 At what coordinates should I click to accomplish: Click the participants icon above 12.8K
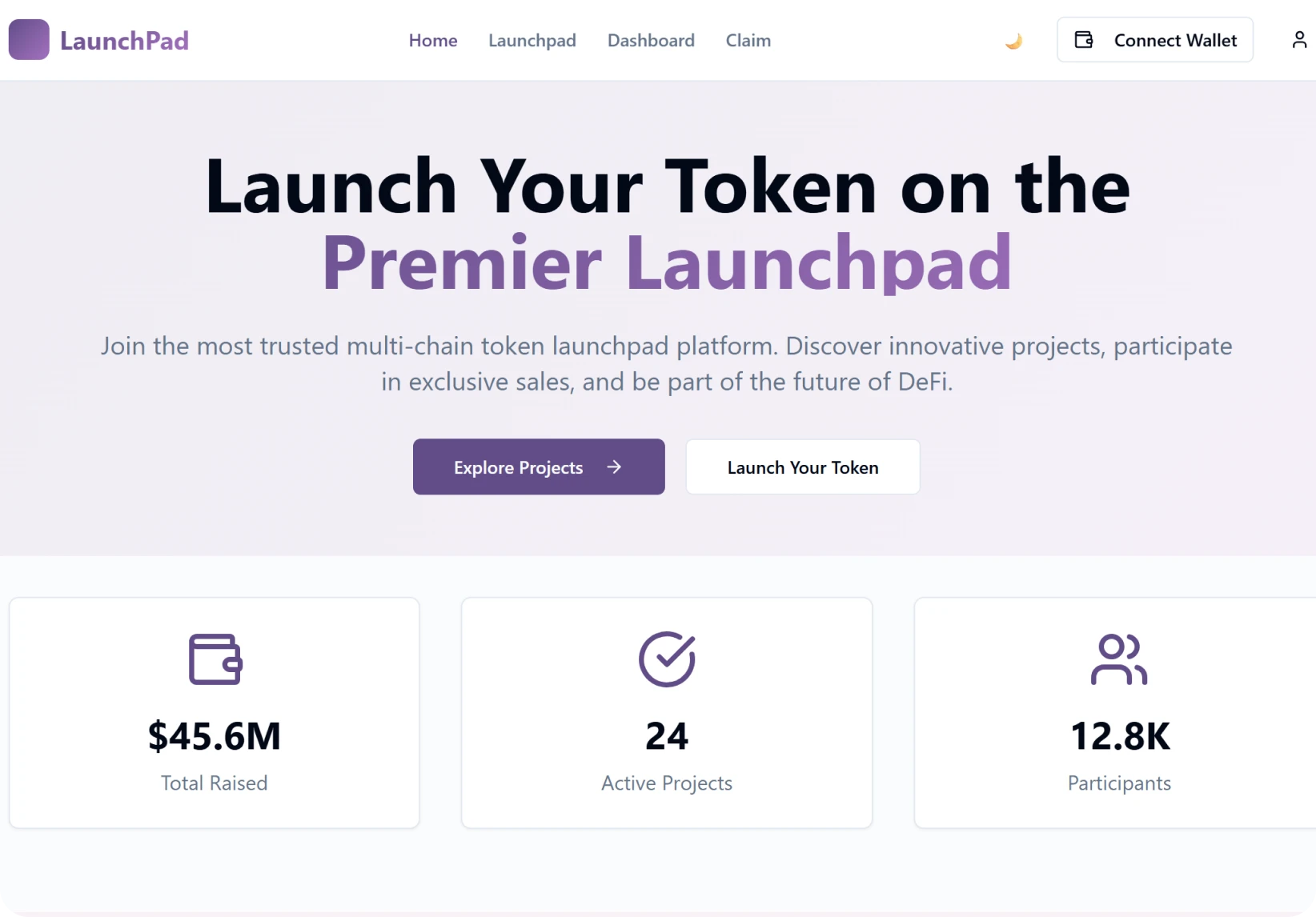1119,659
